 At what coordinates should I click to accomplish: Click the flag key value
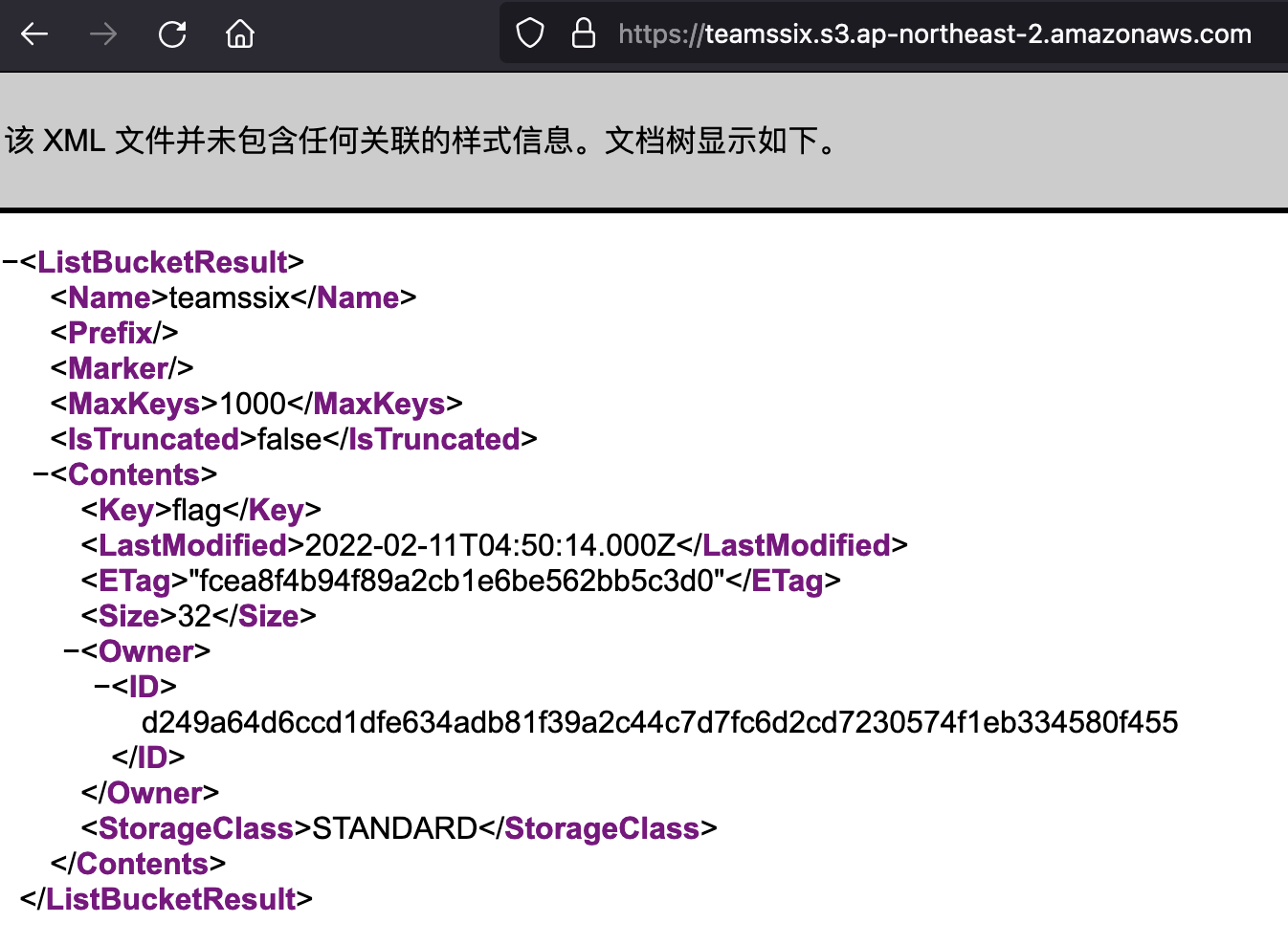click(x=197, y=510)
